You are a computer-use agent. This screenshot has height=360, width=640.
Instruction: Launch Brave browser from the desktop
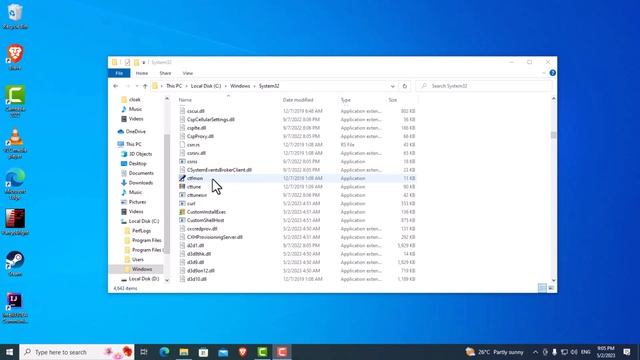[15, 57]
